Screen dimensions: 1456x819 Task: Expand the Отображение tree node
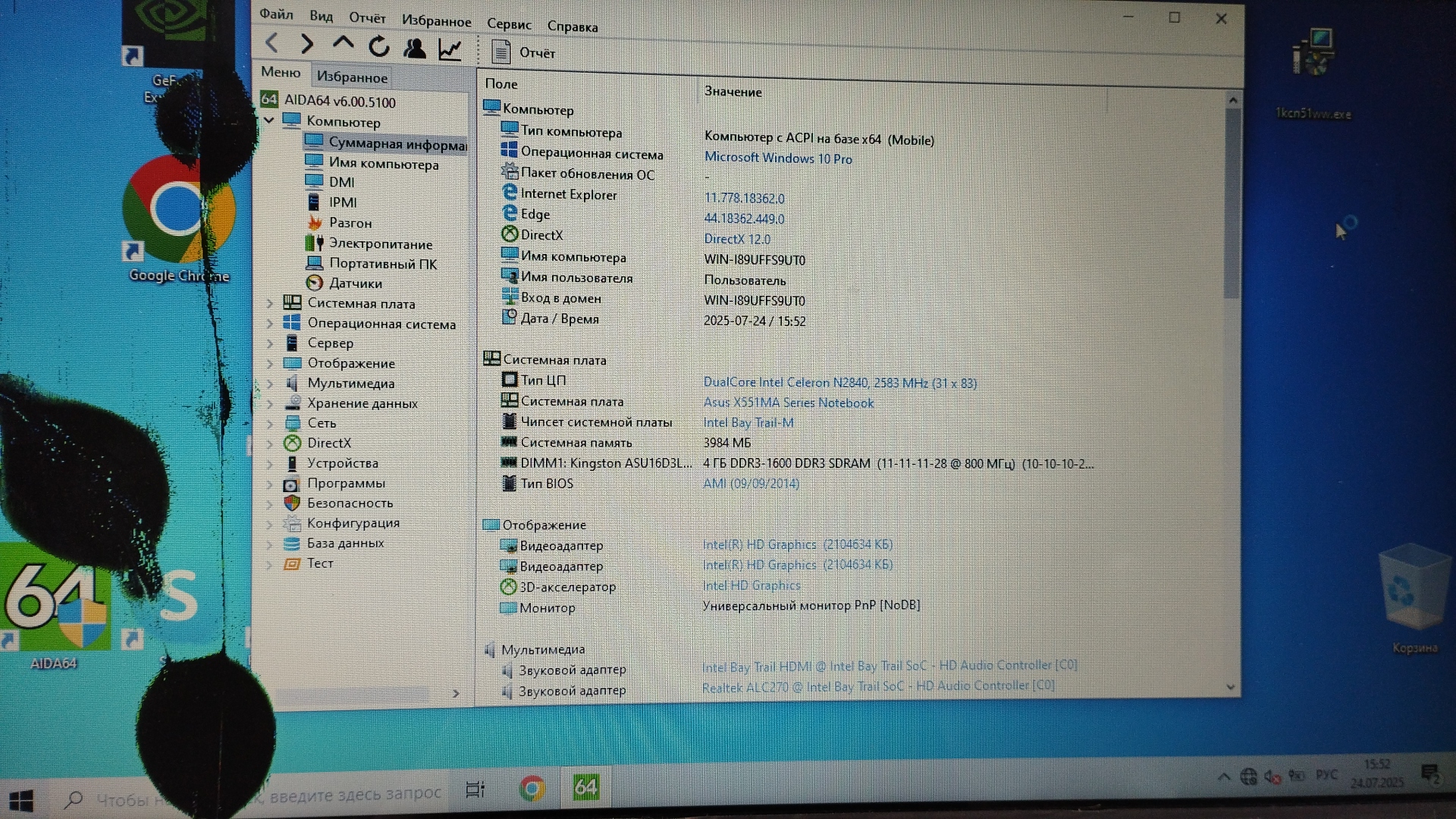click(270, 363)
